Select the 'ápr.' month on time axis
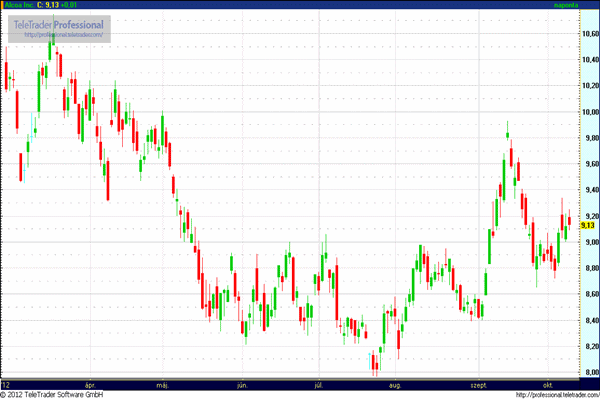The width and height of the screenshot is (600, 400). 91,384
